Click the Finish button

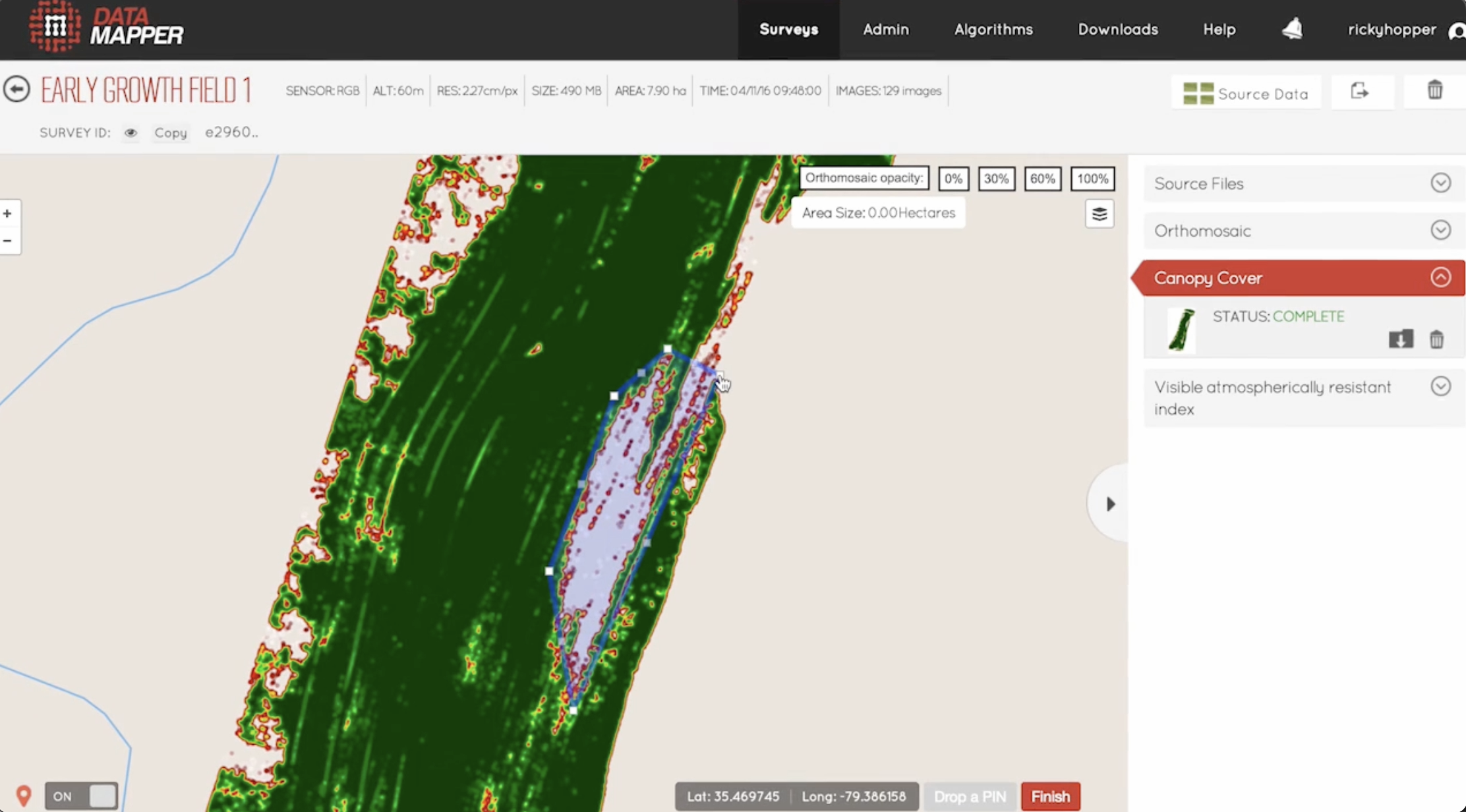[1050, 796]
